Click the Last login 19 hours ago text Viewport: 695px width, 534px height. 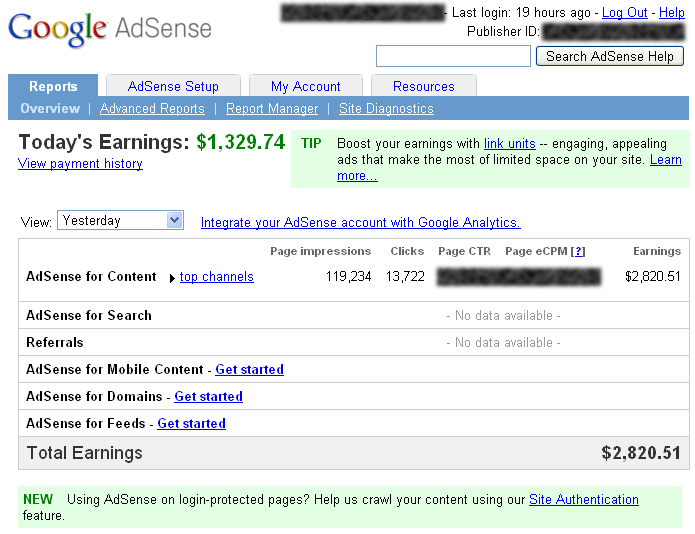point(521,13)
